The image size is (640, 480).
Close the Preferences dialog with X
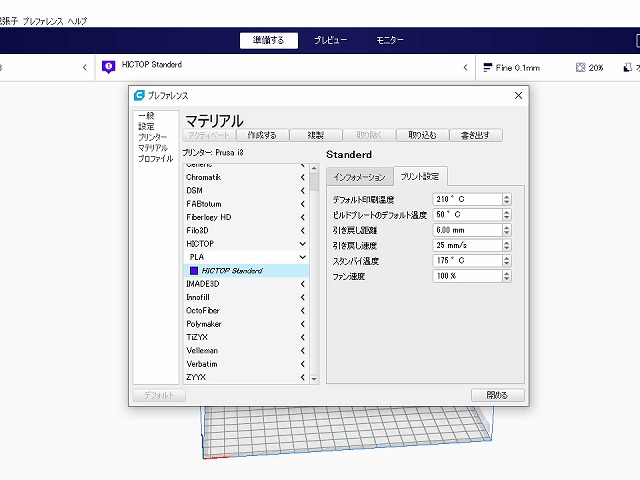coord(518,96)
